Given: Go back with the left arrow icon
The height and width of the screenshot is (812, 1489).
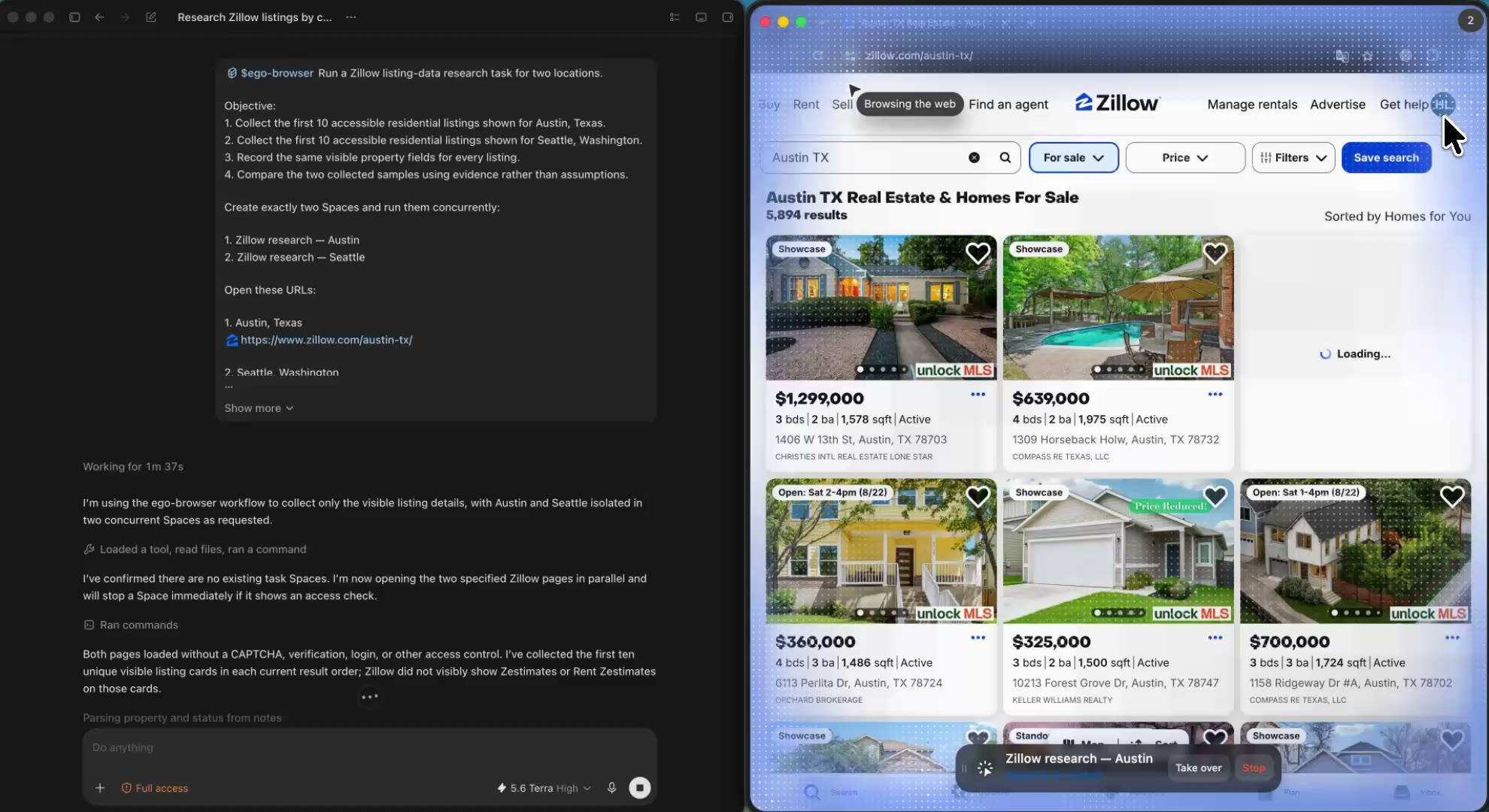Looking at the screenshot, I should click(99, 17).
